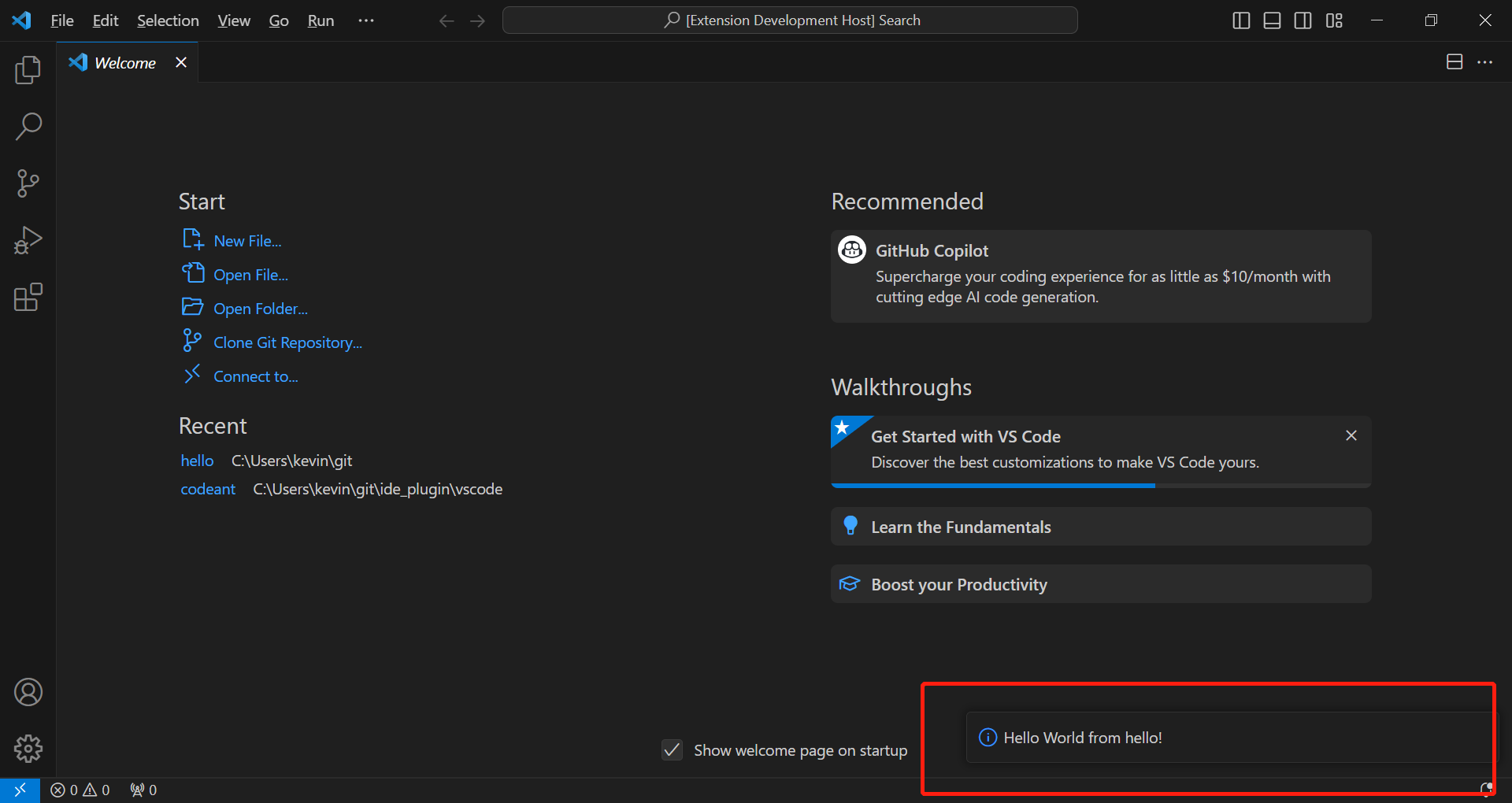This screenshot has width=1512, height=803.
Task: Go back with the left arrow
Action: pyautogui.click(x=447, y=20)
